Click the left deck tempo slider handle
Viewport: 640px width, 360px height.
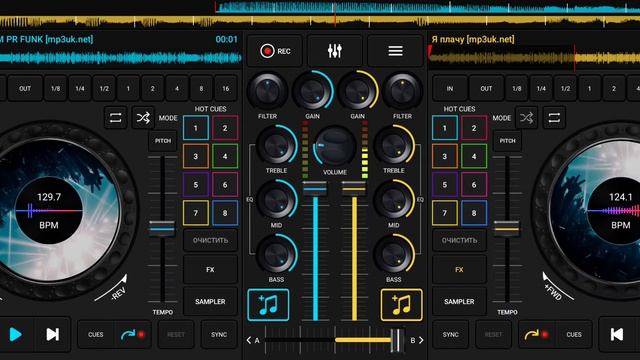coord(162,228)
